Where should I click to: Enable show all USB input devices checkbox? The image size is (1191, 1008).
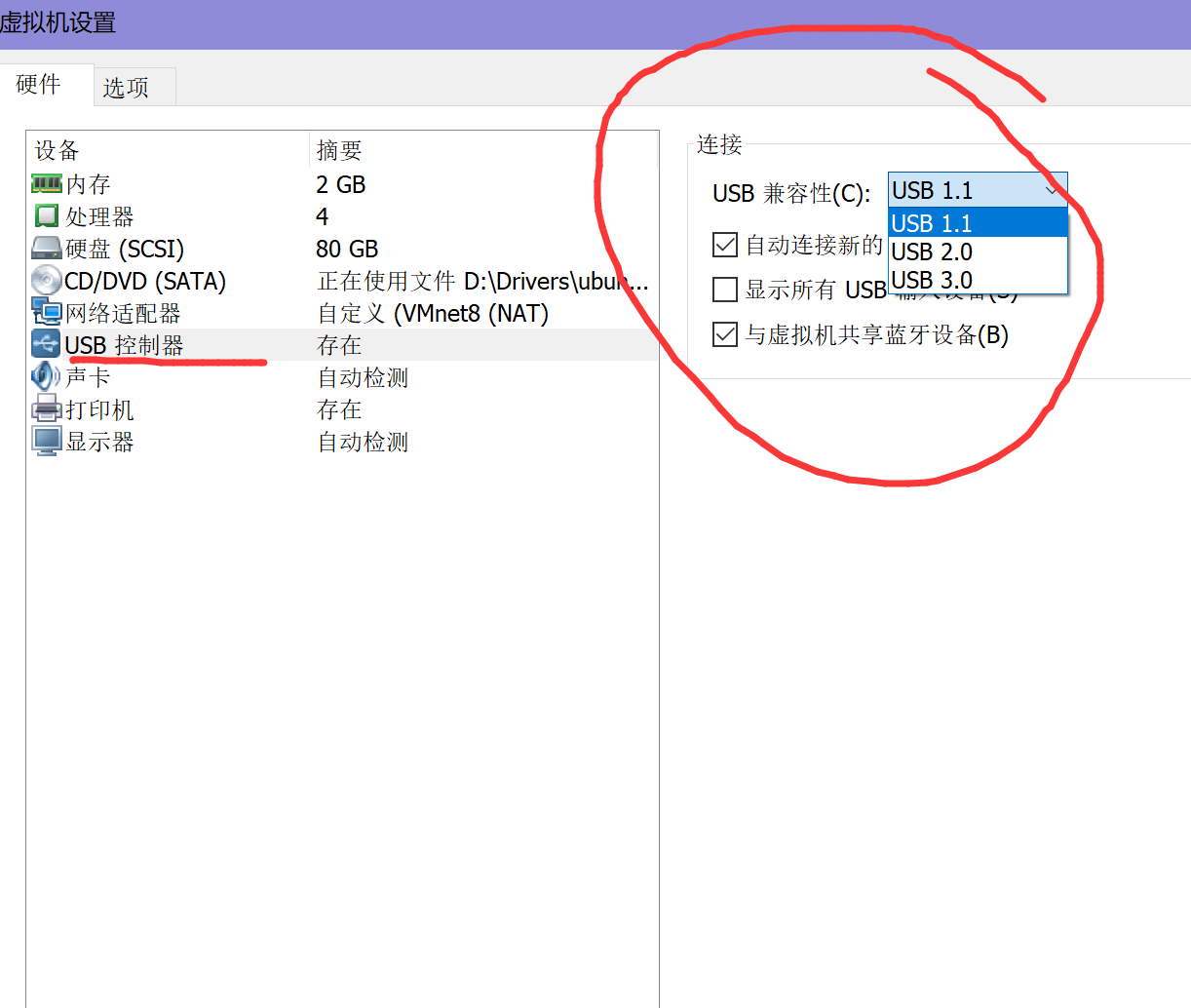click(x=725, y=290)
